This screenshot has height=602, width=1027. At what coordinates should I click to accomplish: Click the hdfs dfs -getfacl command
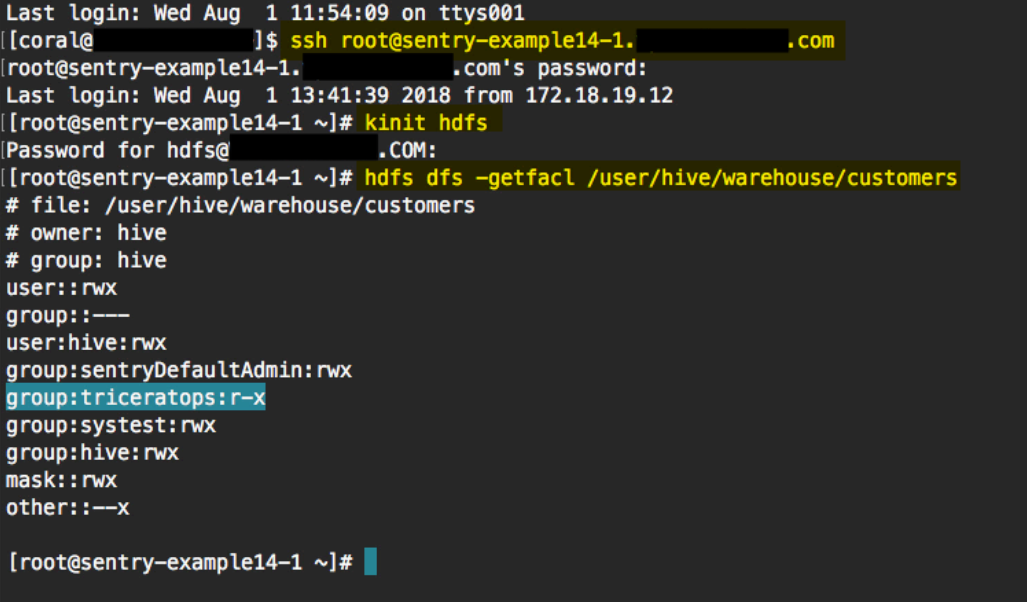coord(660,178)
